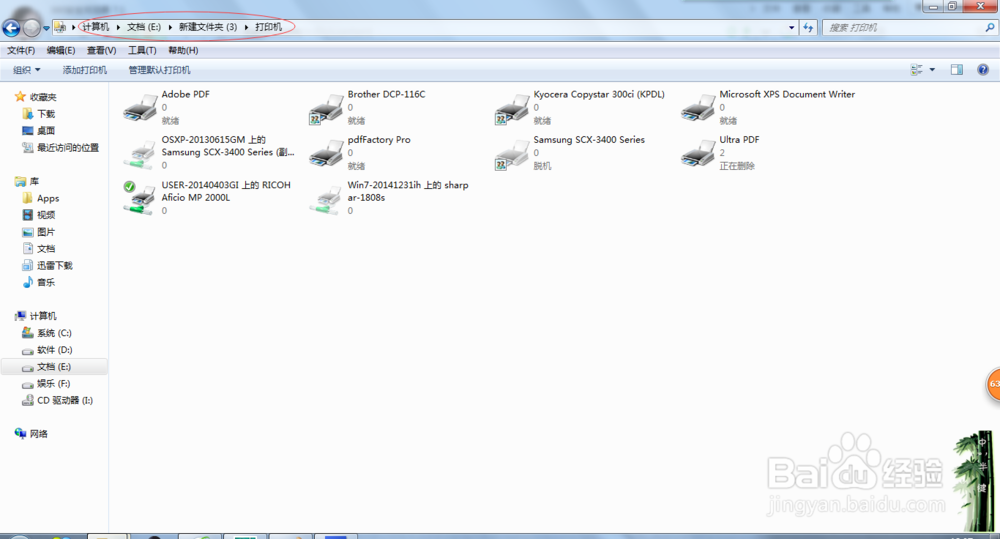This screenshot has width=1000, height=539.
Task: Select the RICOH Aficio MP 2000L default printer icon
Action: [140, 198]
